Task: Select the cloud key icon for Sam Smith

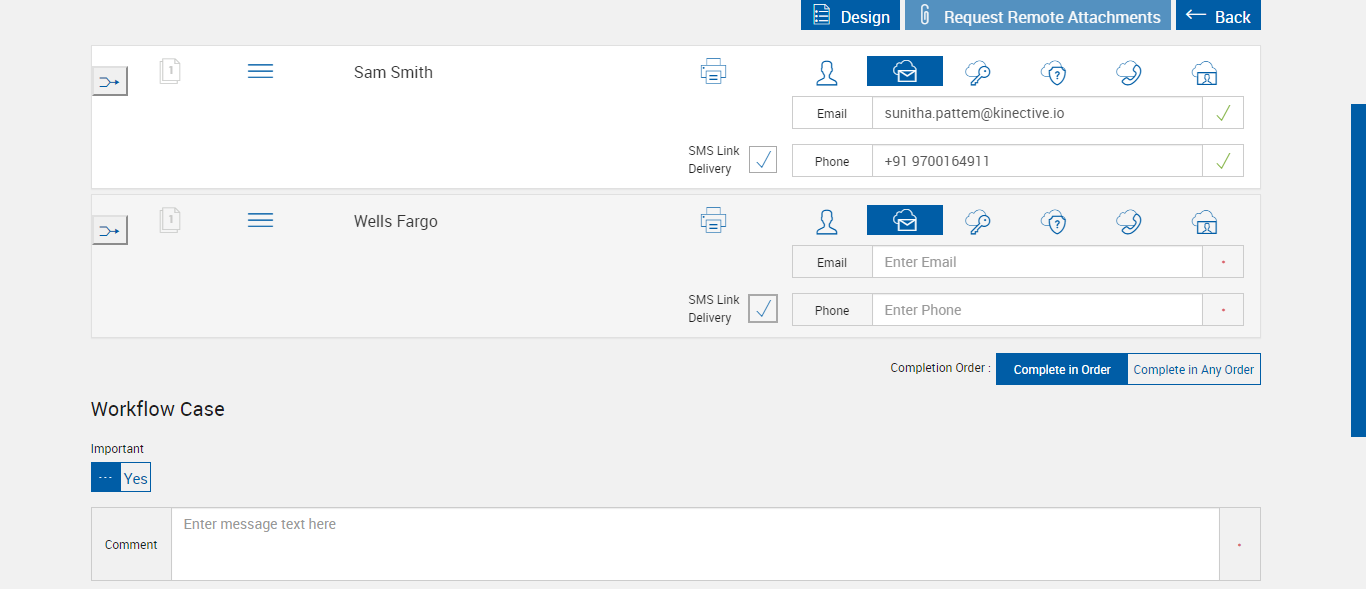Action: pos(978,72)
